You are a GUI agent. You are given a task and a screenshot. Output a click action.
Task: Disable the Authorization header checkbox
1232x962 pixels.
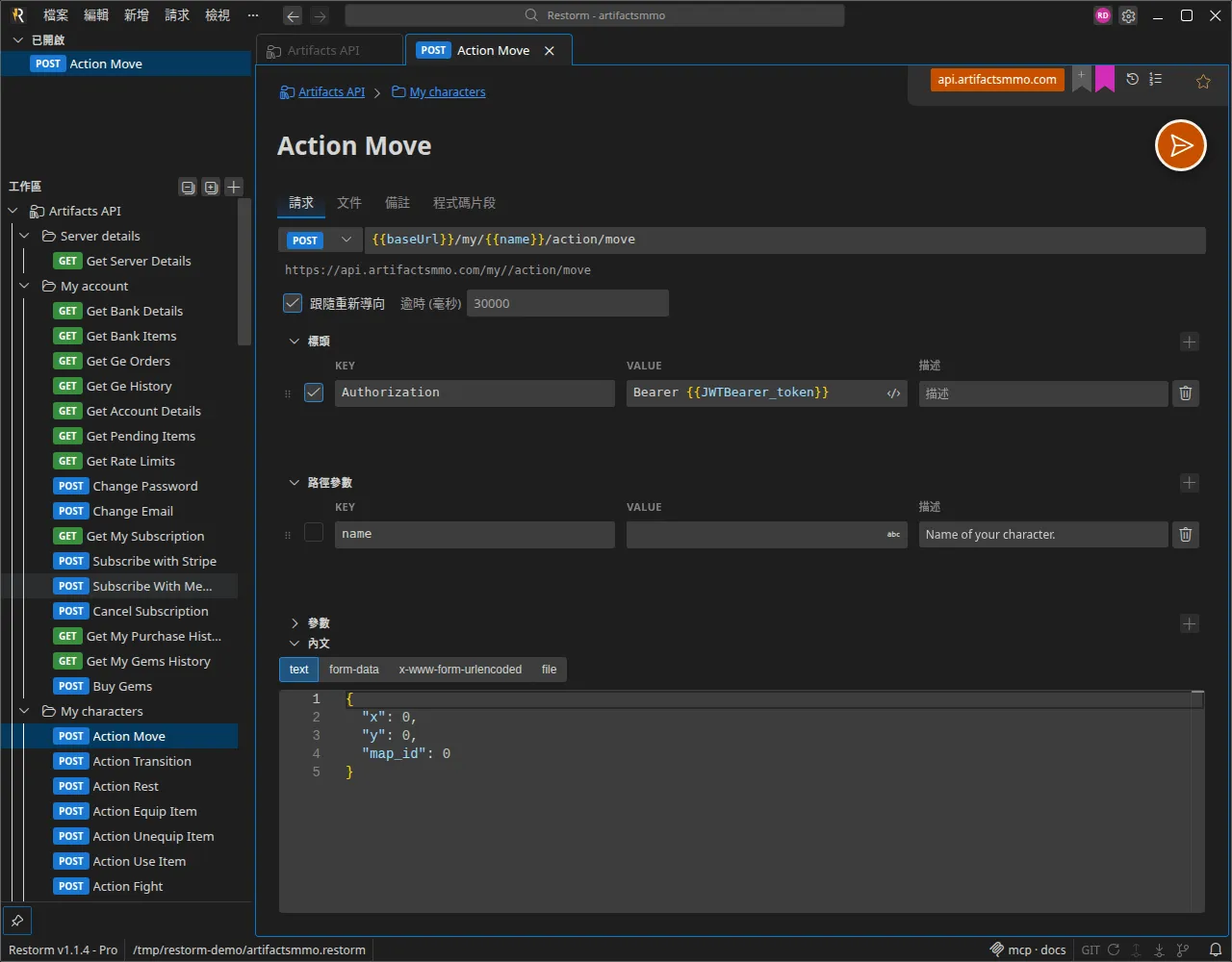314,392
